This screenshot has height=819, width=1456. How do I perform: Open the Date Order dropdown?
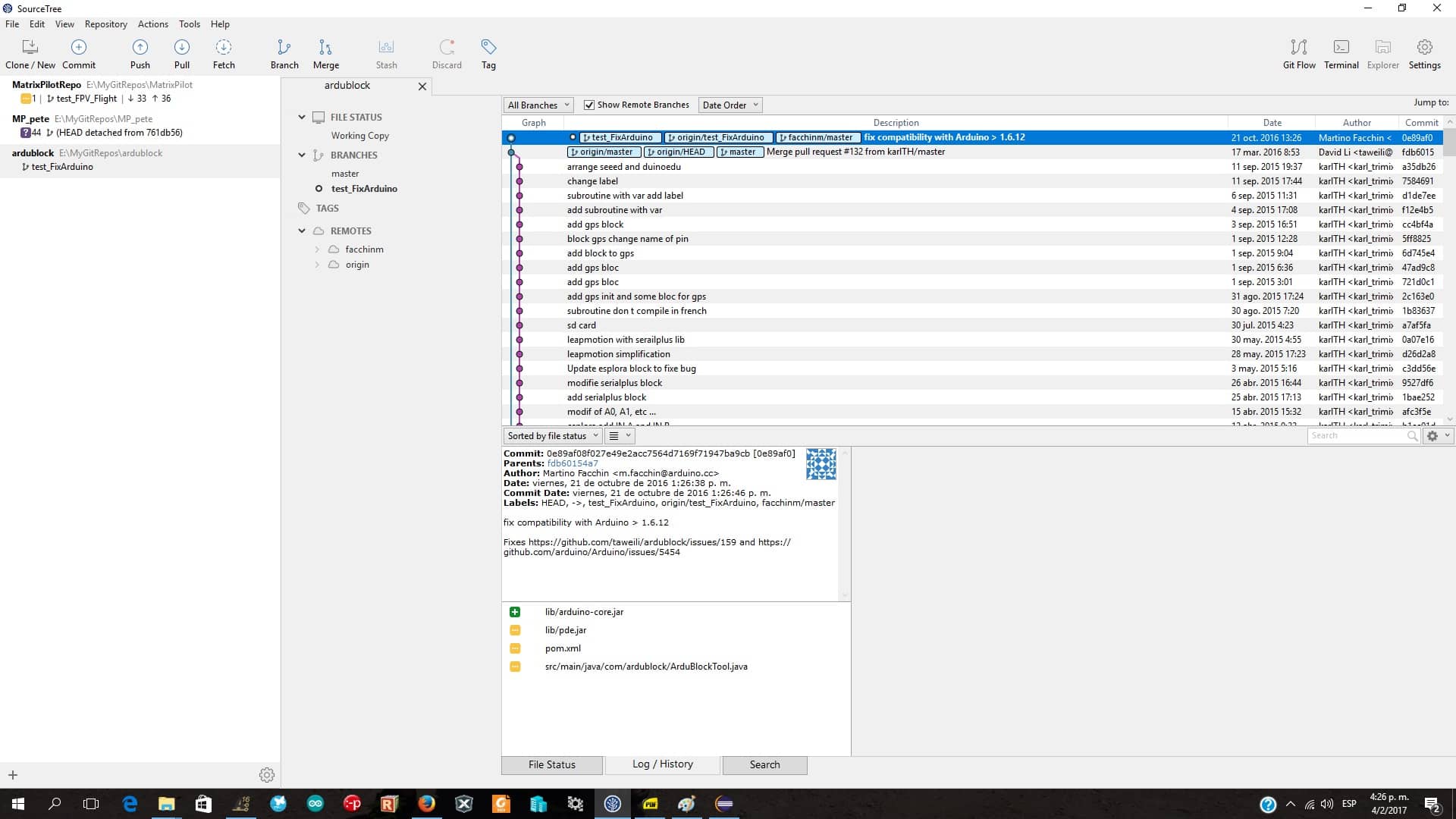point(730,105)
